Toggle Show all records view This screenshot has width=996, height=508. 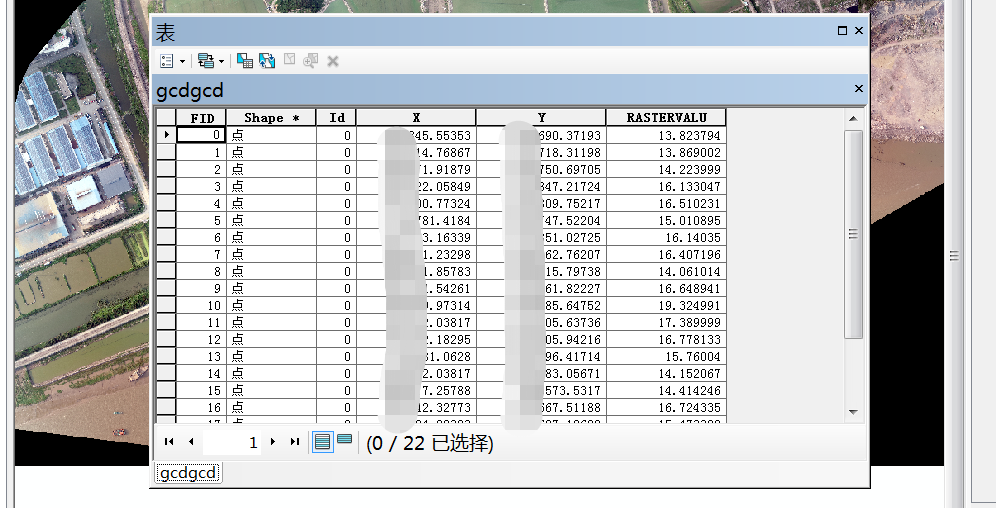click(x=322, y=441)
